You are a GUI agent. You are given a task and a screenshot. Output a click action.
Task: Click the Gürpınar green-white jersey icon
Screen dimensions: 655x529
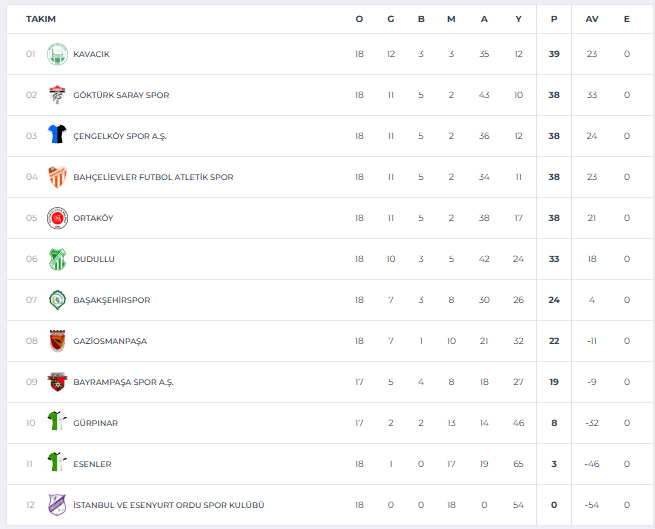click(x=57, y=421)
